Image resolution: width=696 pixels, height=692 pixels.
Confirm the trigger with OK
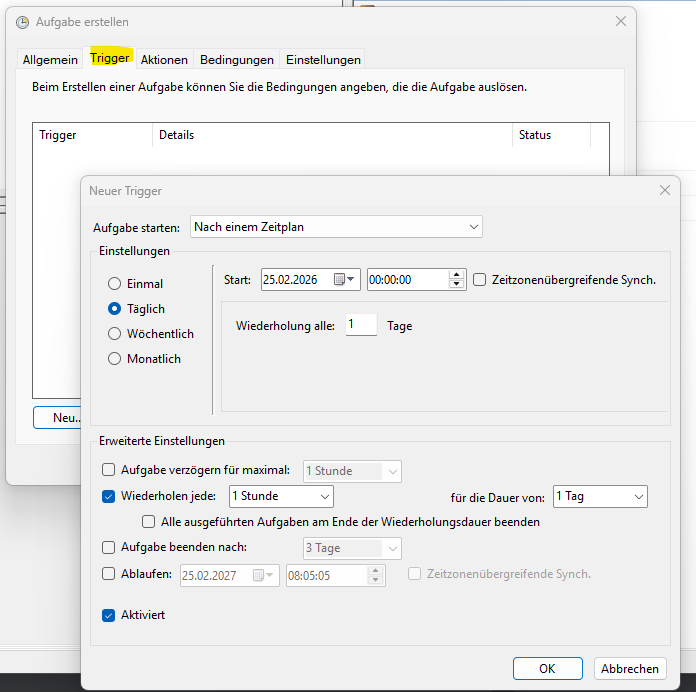pyautogui.click(x=547, y=668)
